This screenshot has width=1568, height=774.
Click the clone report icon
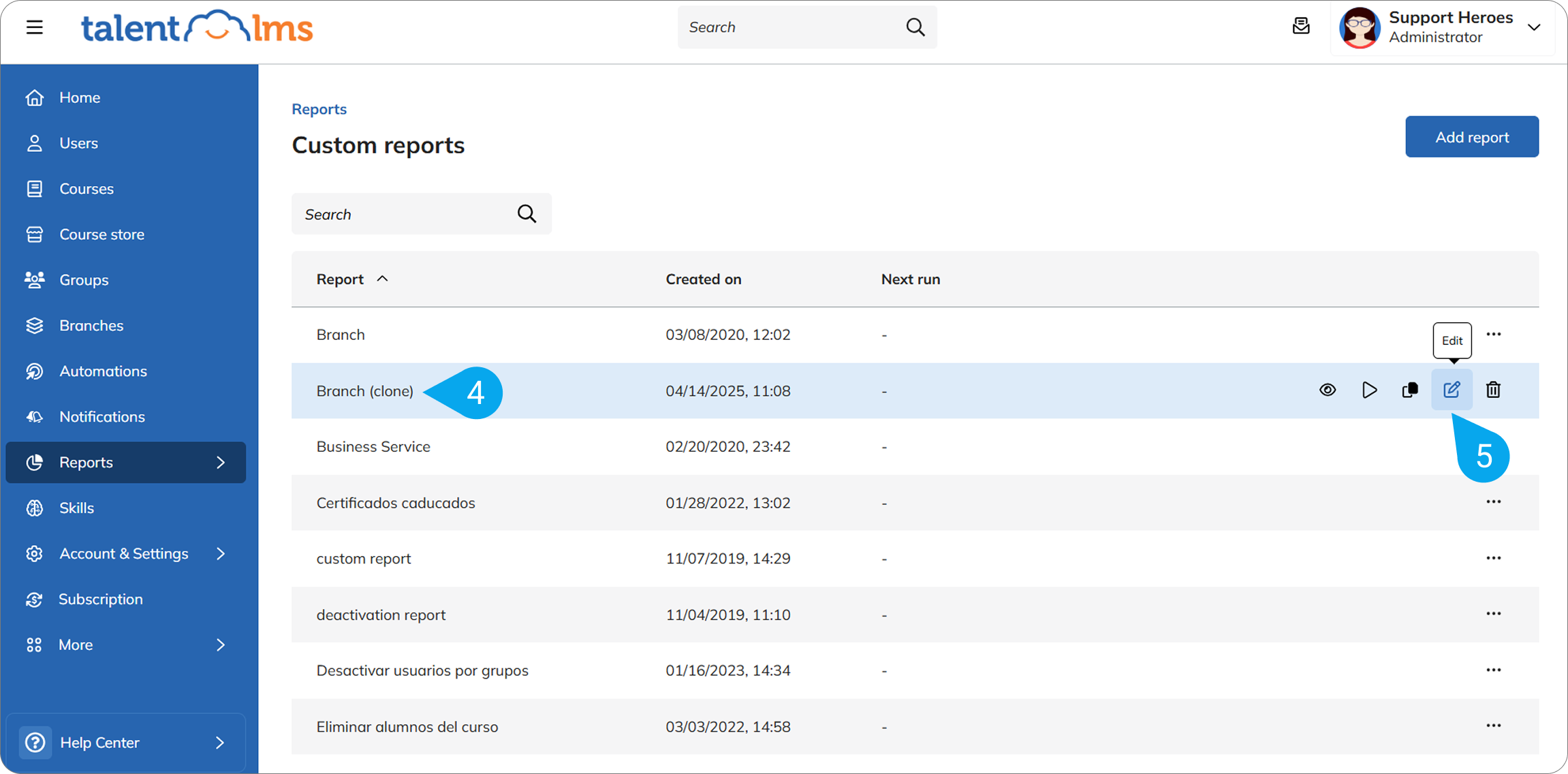click(1410, 390)
